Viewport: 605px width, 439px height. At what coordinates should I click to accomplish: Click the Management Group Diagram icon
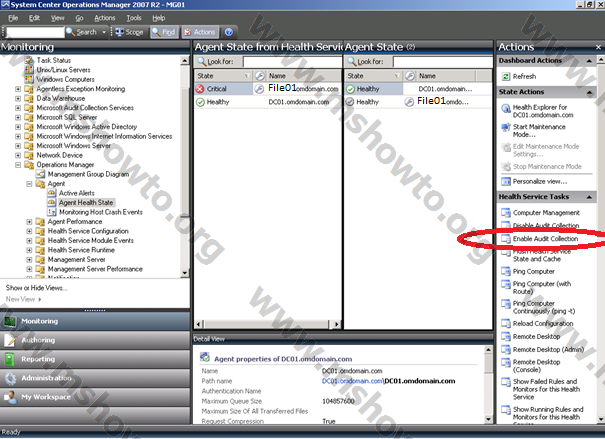(40, 174)
